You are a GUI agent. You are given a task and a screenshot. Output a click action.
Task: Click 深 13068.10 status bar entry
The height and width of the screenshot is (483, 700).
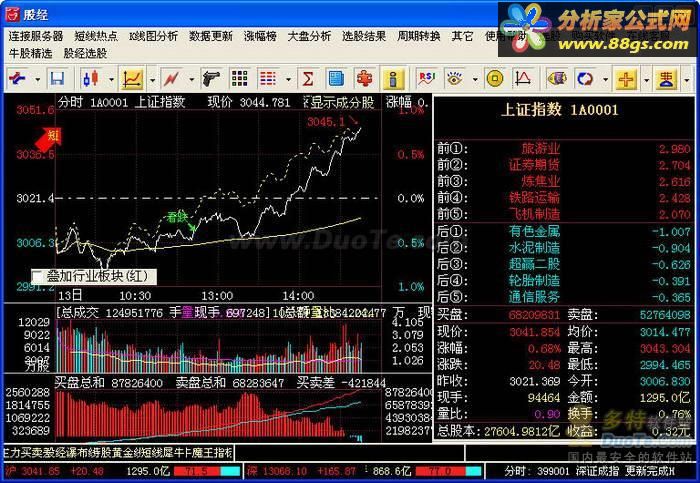(301, 471)
